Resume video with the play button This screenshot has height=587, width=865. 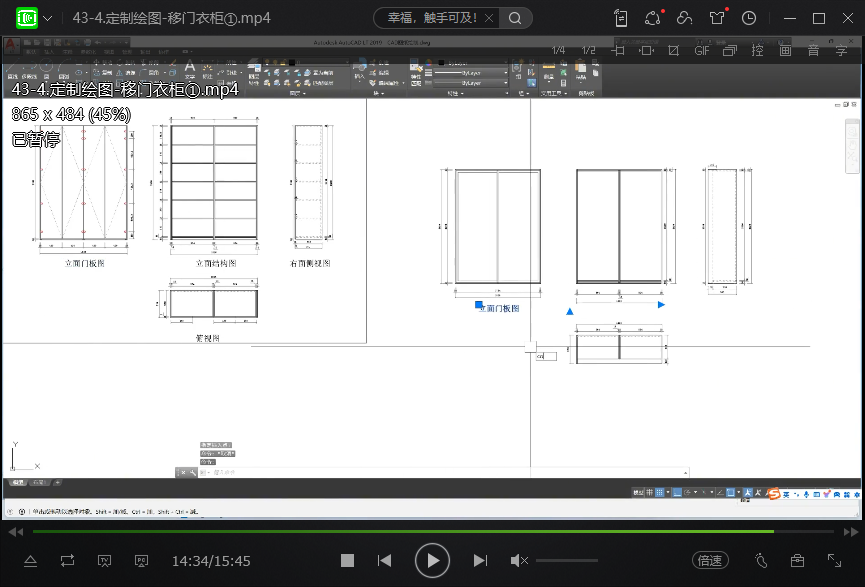[432, 561]
